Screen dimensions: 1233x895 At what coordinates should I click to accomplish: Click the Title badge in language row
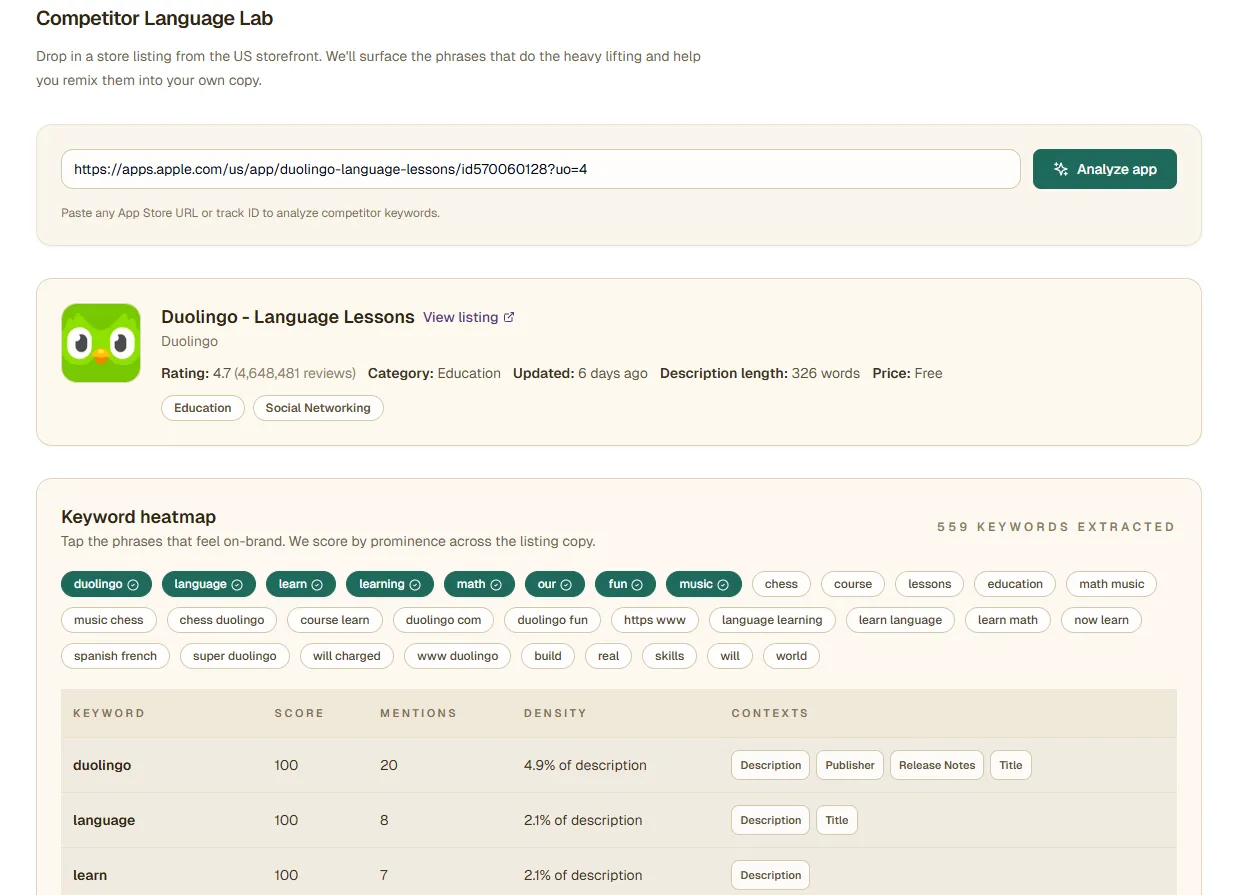(837, 820)
